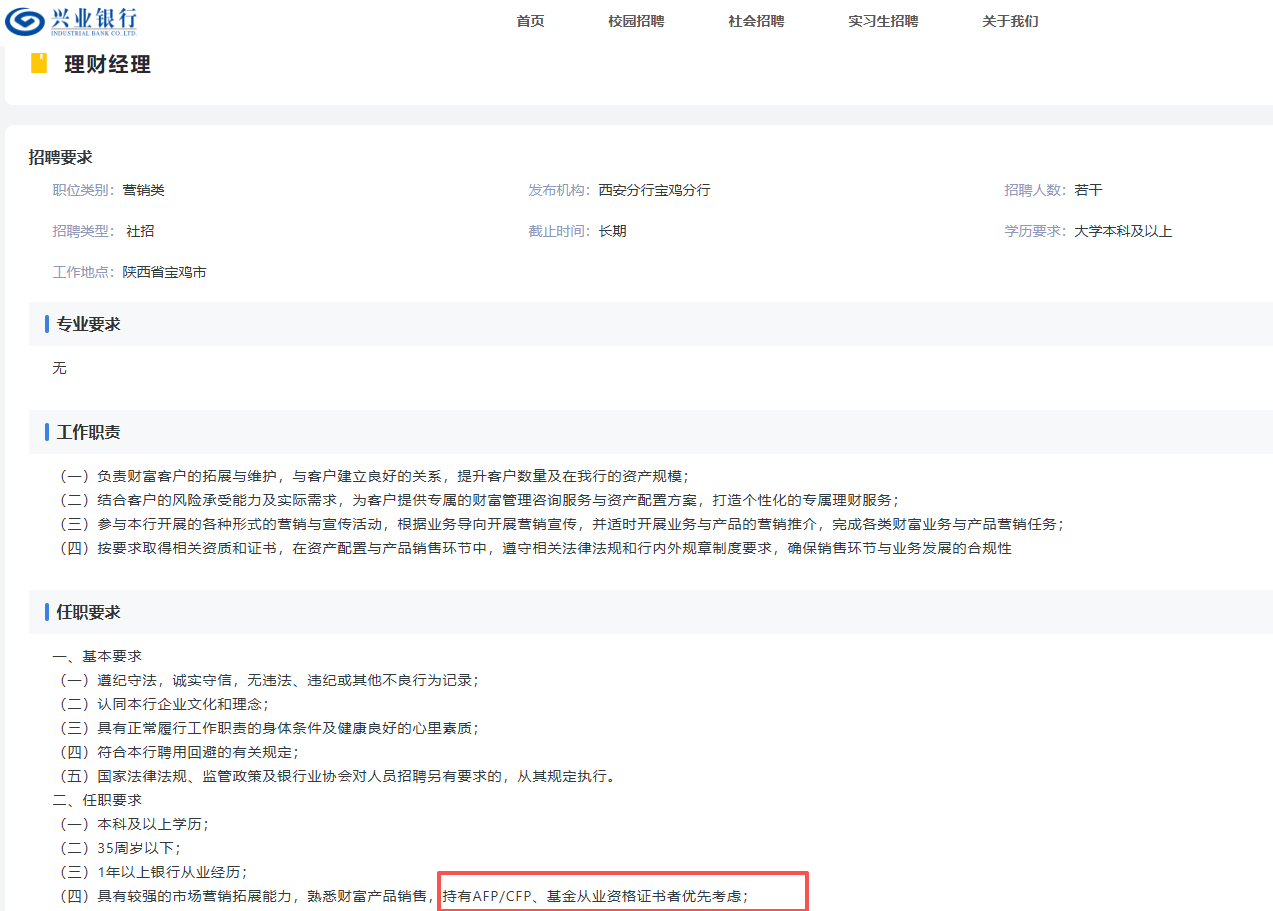Open the 实习生招聘 page
Viewport: 1273px width, 911px height.
[883, 21]
